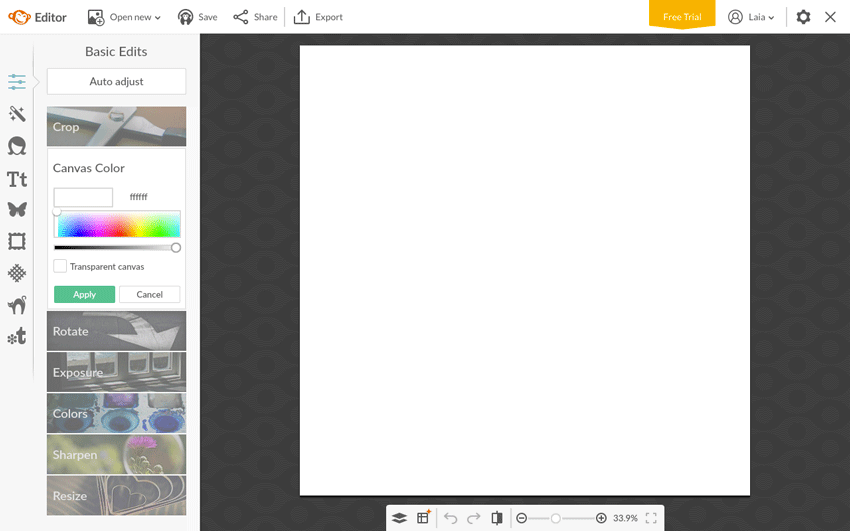Screen dimensions: 850x531
Task: Click the Export label in toolbar
Action: tap(329, 17)
